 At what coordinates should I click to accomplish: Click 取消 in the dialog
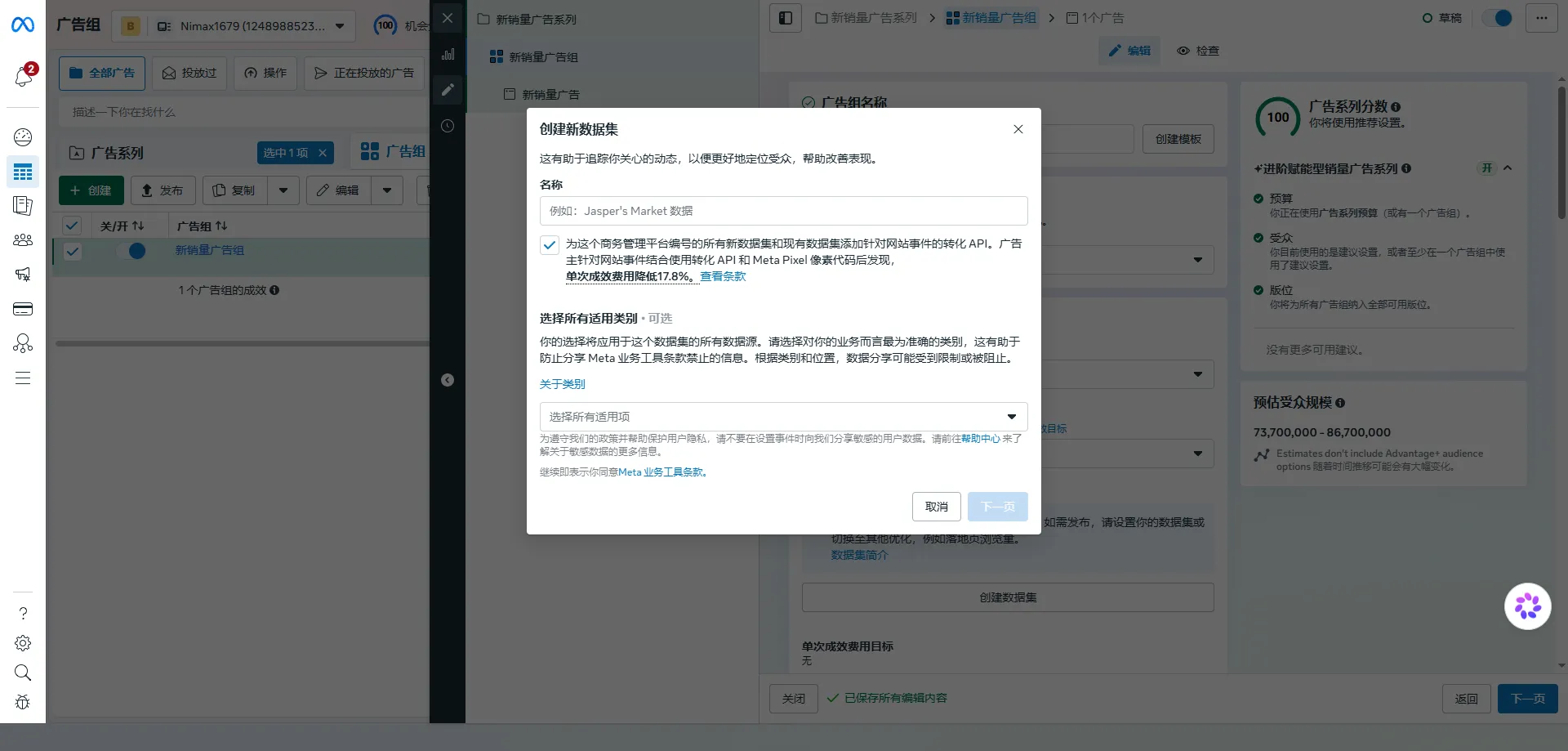tap(937, 507)
